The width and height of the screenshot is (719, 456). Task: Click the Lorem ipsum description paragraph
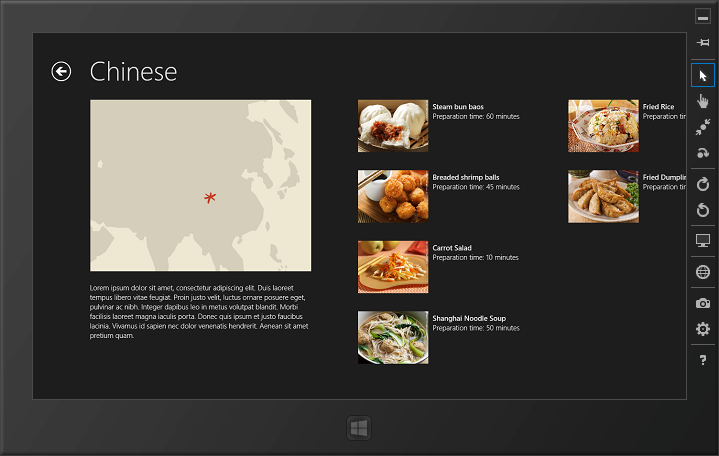(x=199, y=312)
